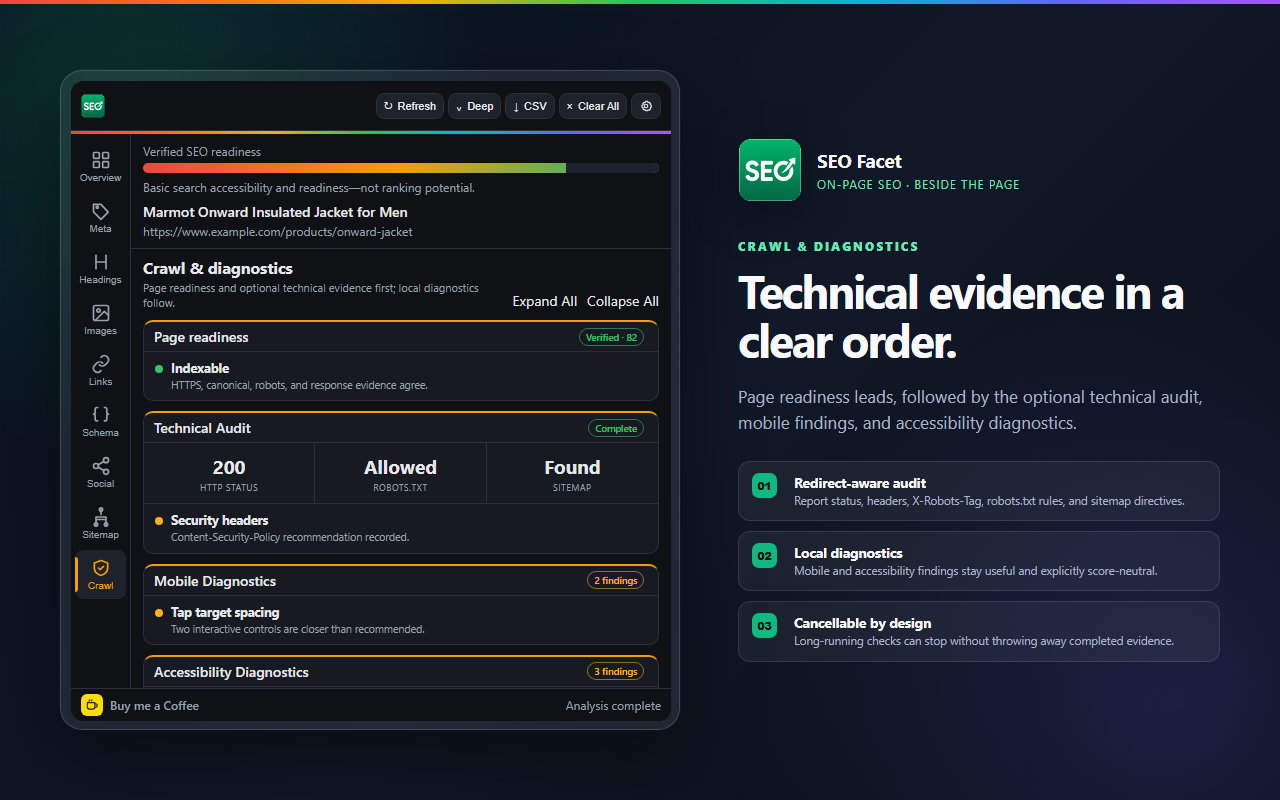Select the Security headers finding row
The height and width of the screenshot is (800, 1280).
401,528
